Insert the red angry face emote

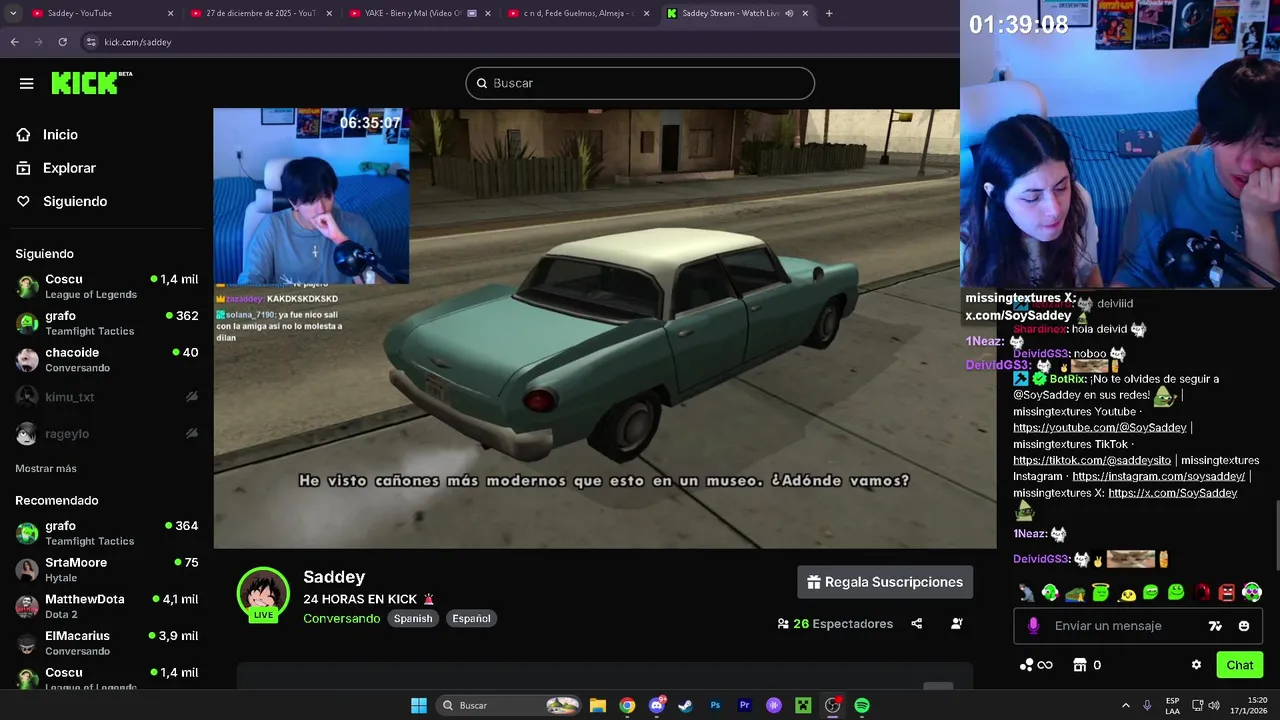pos(1227,592)
